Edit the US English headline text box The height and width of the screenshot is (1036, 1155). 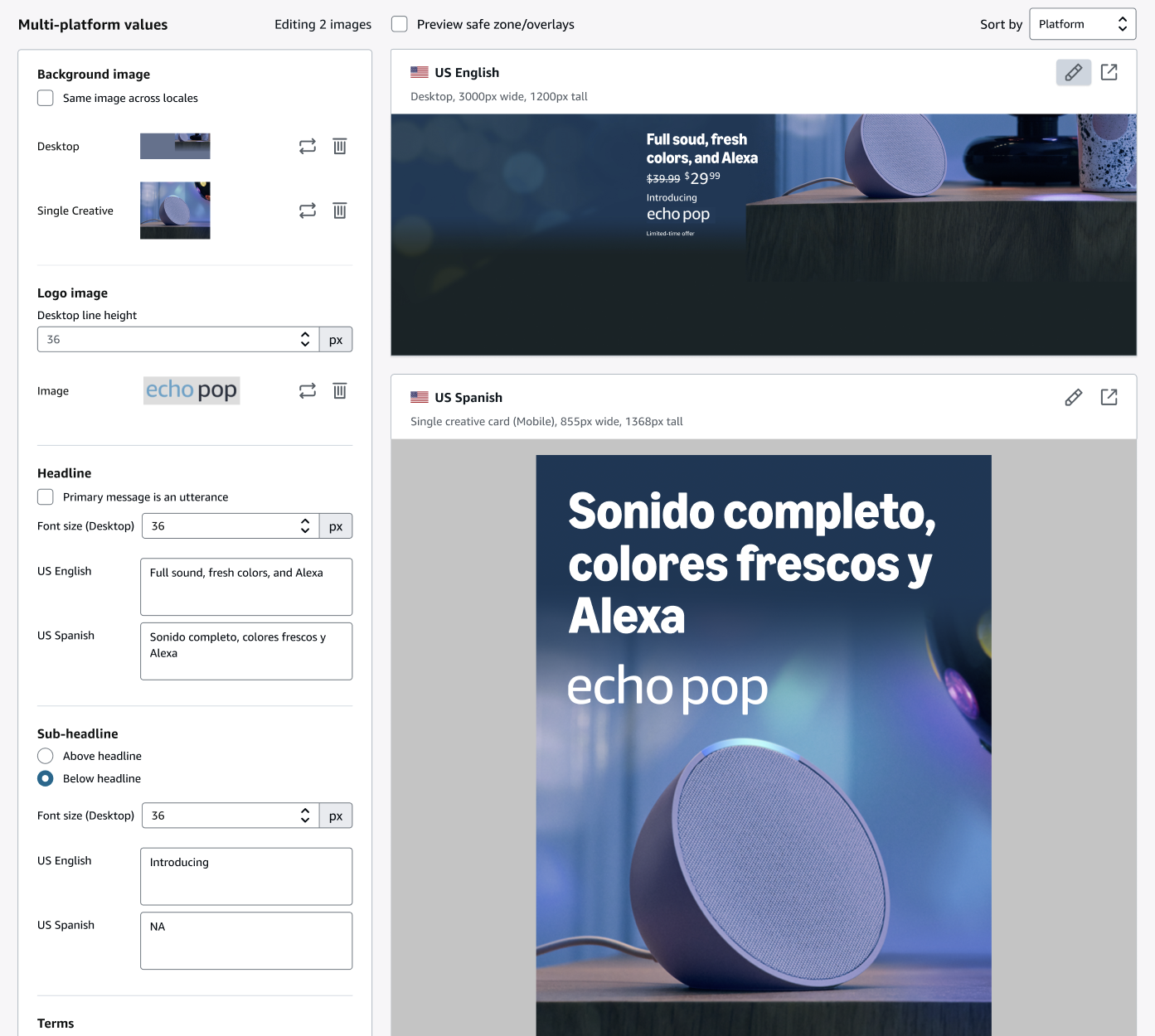(246, 587)
